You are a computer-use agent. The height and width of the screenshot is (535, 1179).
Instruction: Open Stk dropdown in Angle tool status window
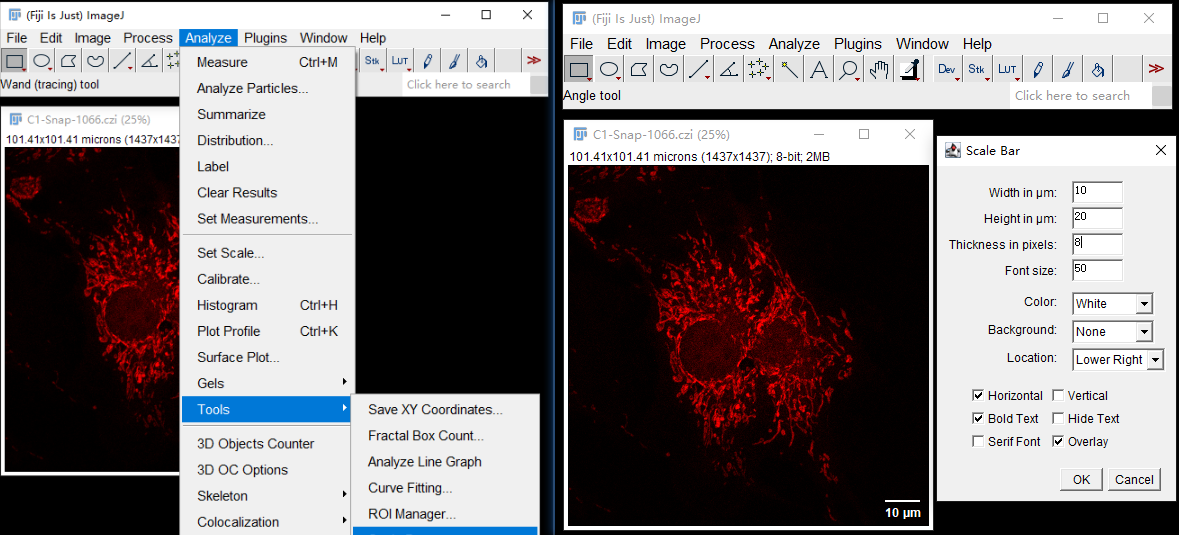pos(977,70)
